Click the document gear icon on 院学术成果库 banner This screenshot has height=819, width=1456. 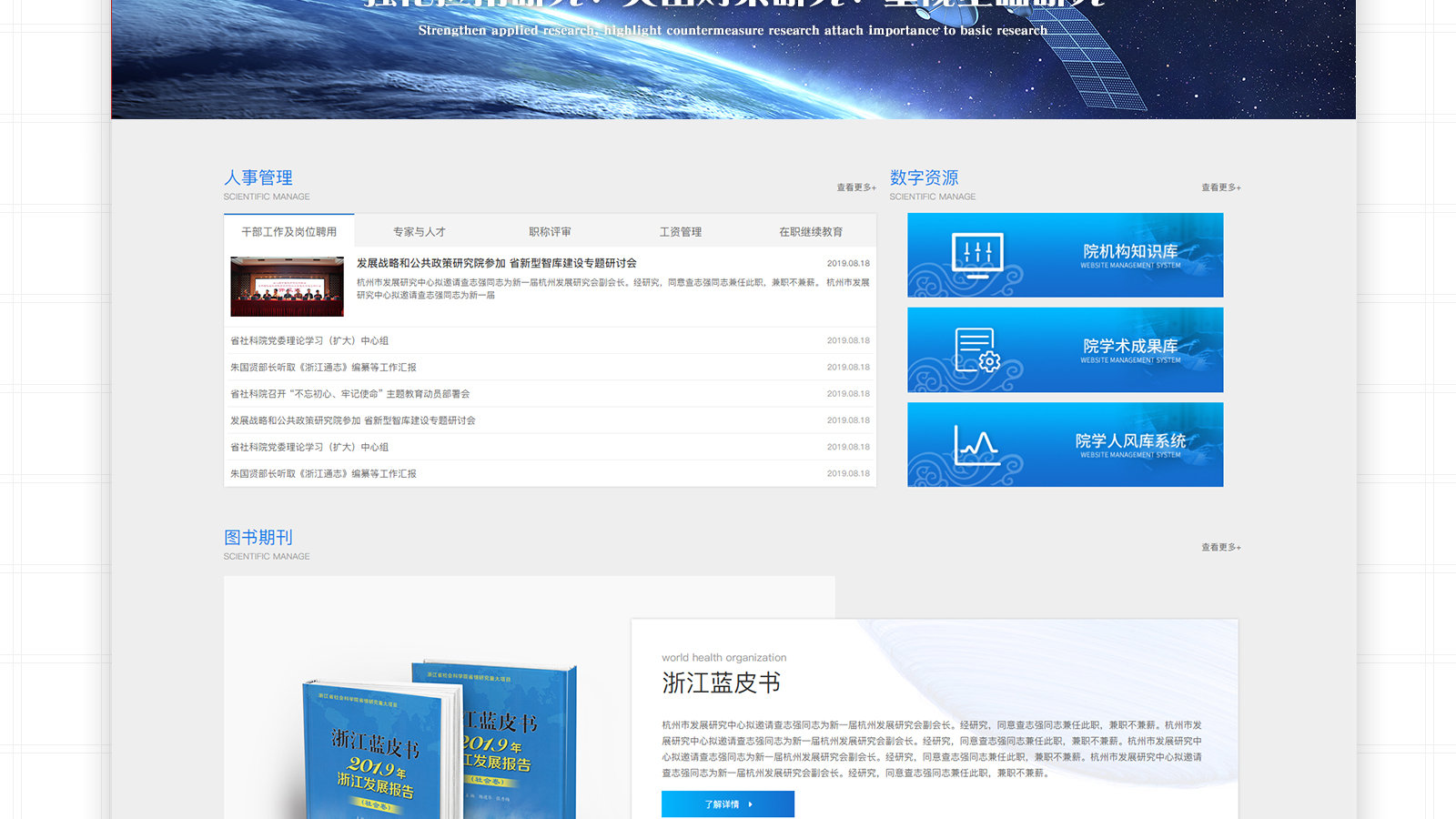977,350
